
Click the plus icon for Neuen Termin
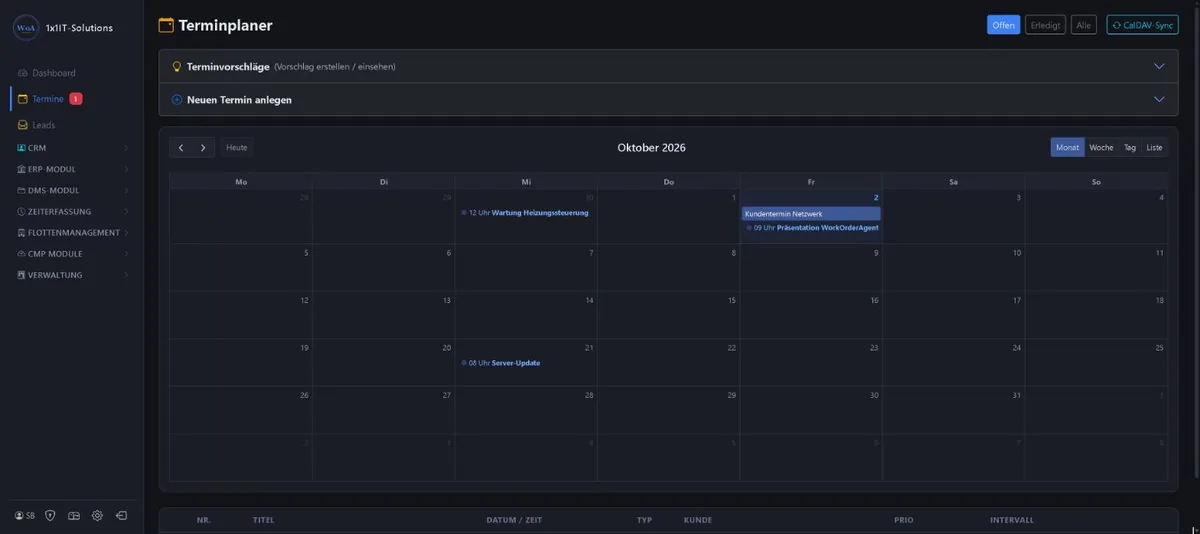pyautogui.click(x=177, y=100)
